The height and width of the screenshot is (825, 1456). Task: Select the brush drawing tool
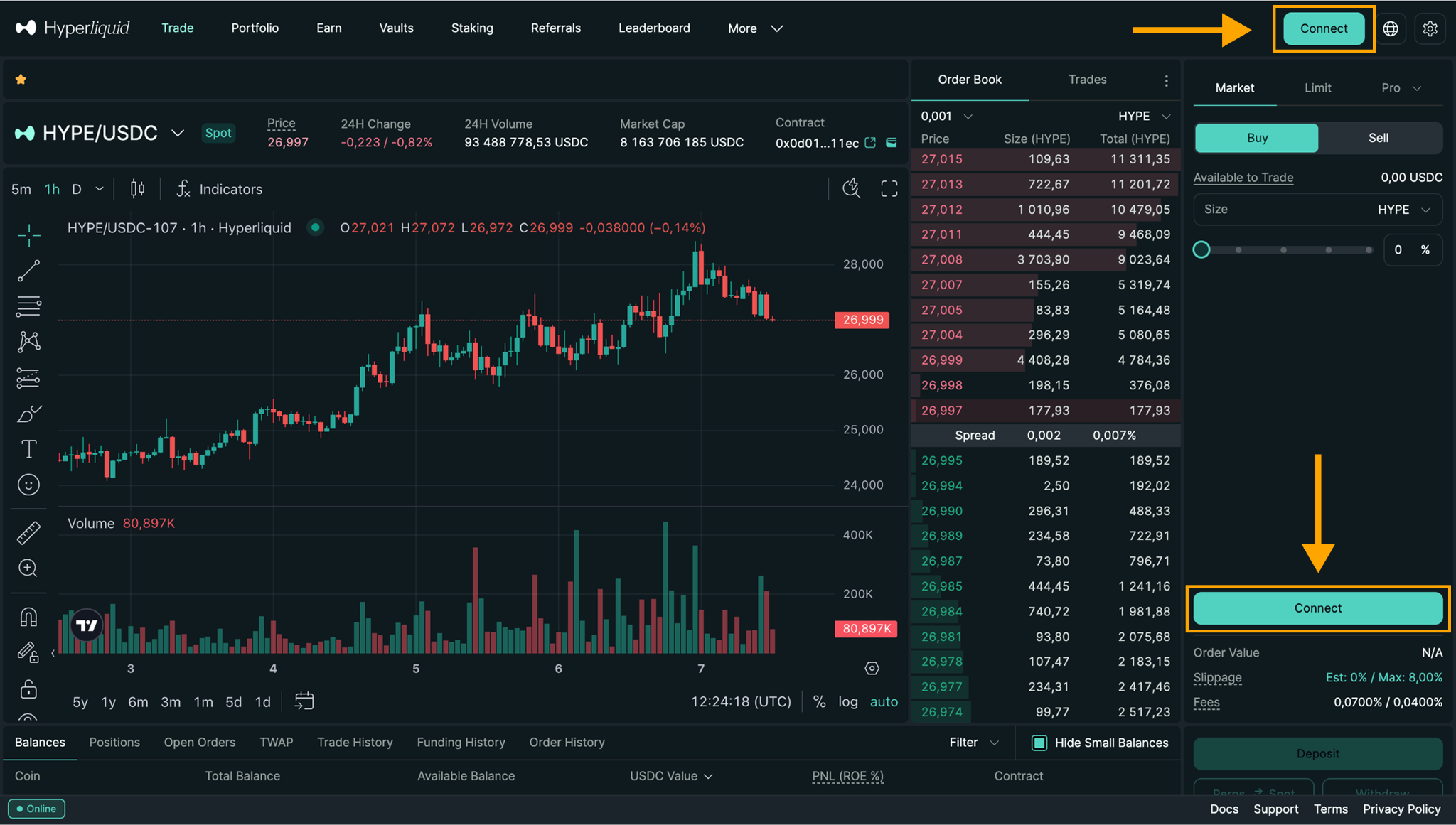coord(28,414)
